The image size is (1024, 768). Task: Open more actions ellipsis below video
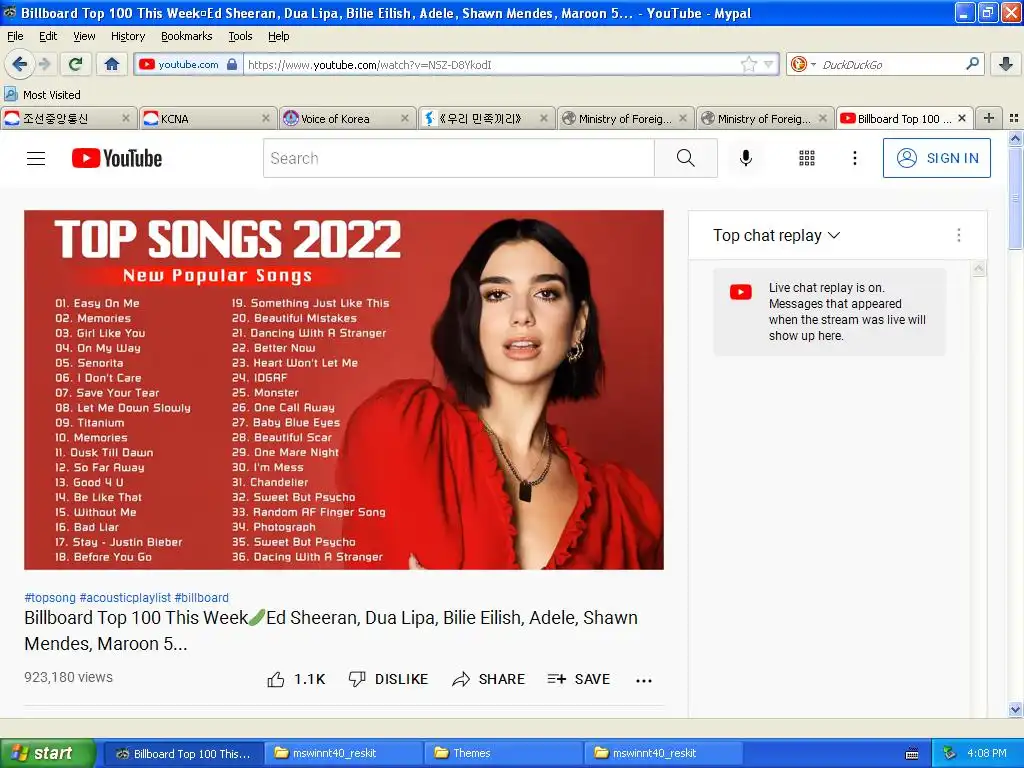[644, 680]
